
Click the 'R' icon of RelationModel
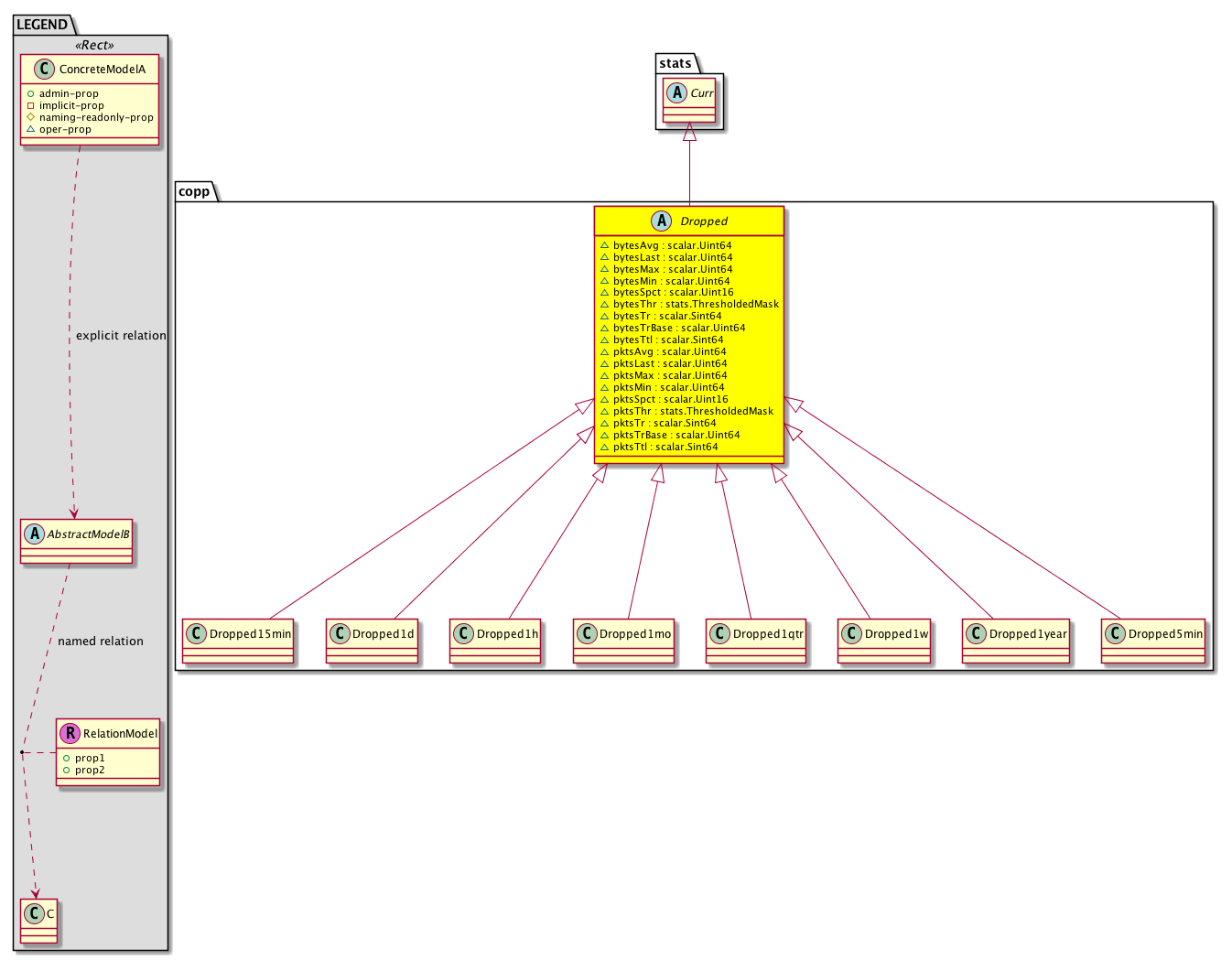coord(70,733)
